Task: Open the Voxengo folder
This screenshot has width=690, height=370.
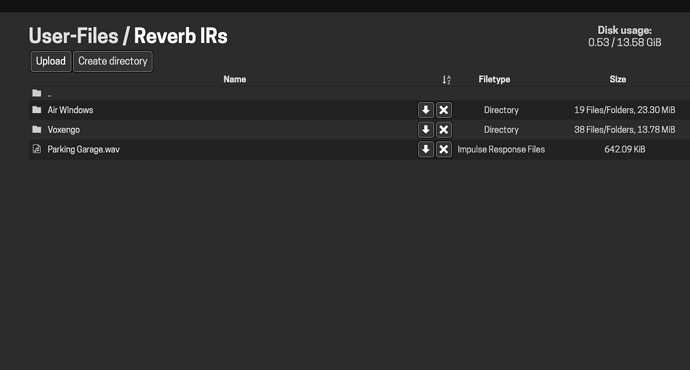Action: pyautogui.click(x=64, y=130)
